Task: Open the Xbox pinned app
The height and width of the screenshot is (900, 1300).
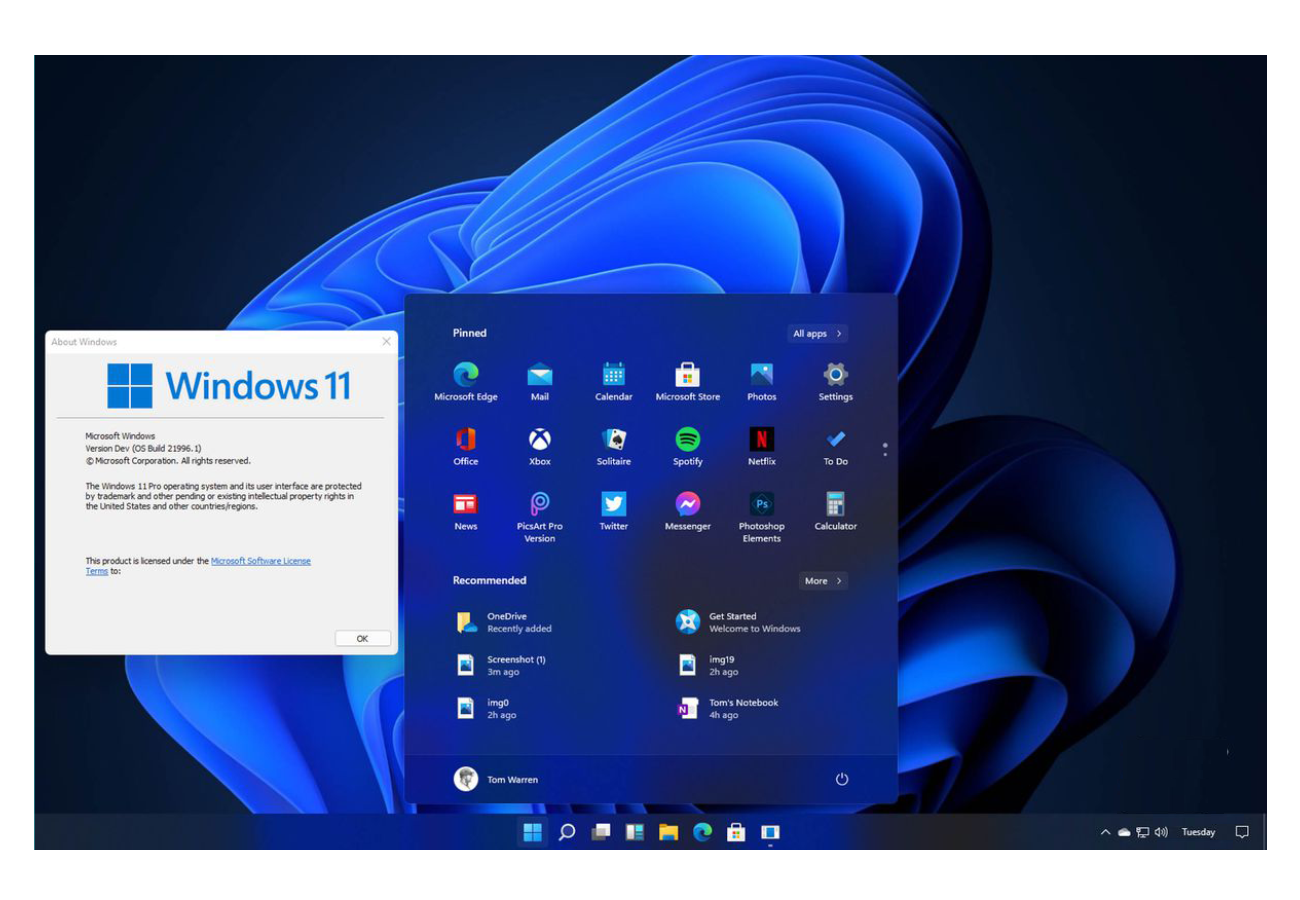Action: pyautogui.click(x=540, y=447)
